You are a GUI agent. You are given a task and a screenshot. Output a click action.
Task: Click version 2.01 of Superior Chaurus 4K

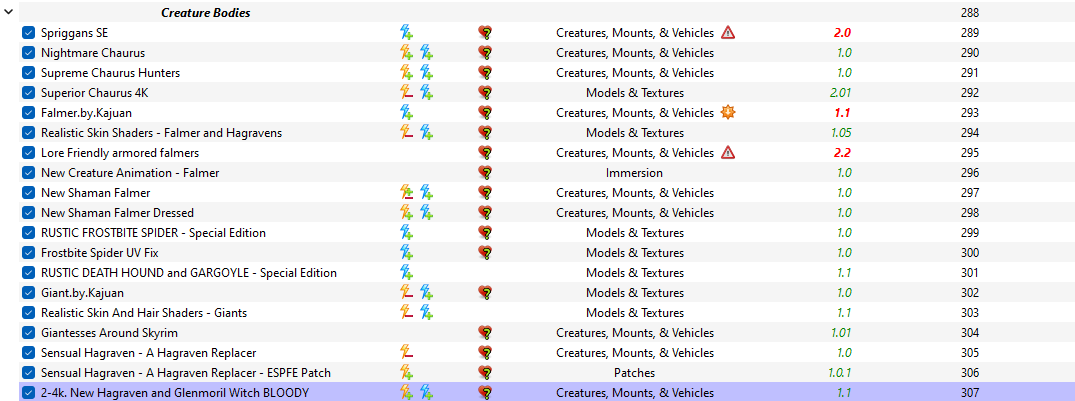point(841,93)
